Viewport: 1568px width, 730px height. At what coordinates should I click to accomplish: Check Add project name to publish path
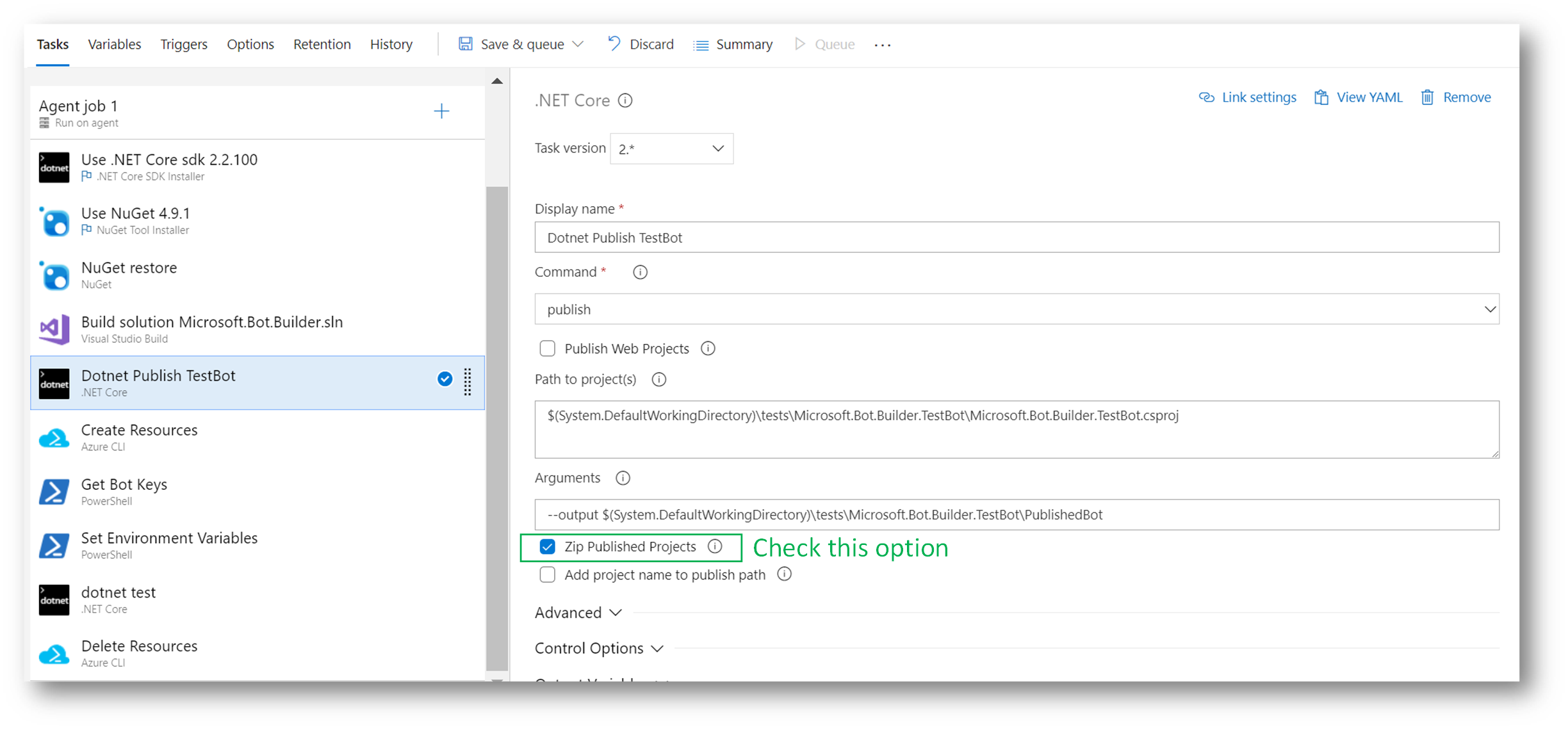(547, 575)
